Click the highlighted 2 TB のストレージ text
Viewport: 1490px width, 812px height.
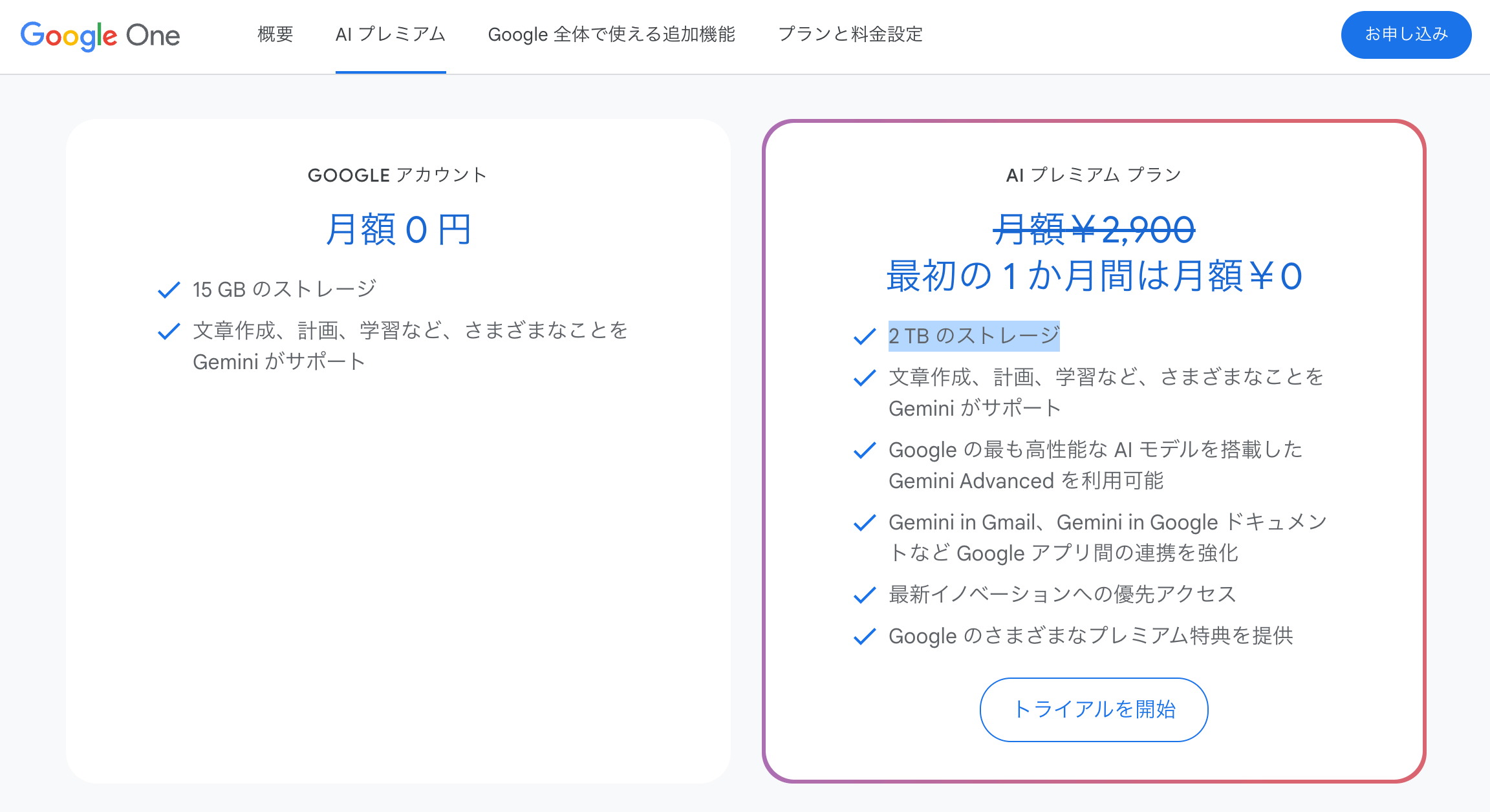click(x=974, y=336)
